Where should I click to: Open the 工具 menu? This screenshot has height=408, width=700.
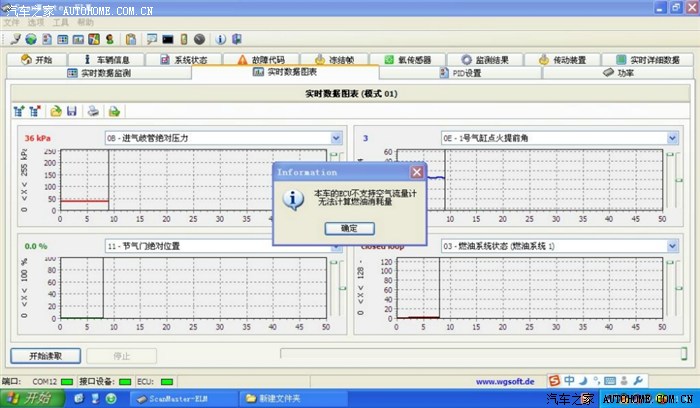[61, 21]
